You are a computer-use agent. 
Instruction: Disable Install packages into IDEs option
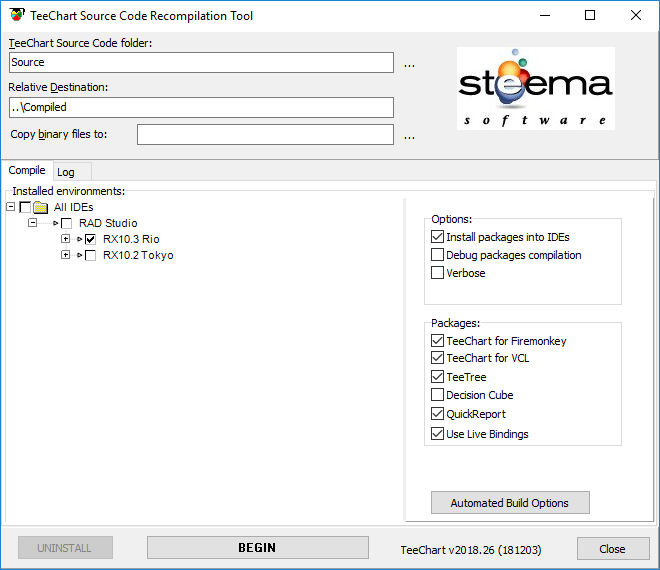[437, 237]
